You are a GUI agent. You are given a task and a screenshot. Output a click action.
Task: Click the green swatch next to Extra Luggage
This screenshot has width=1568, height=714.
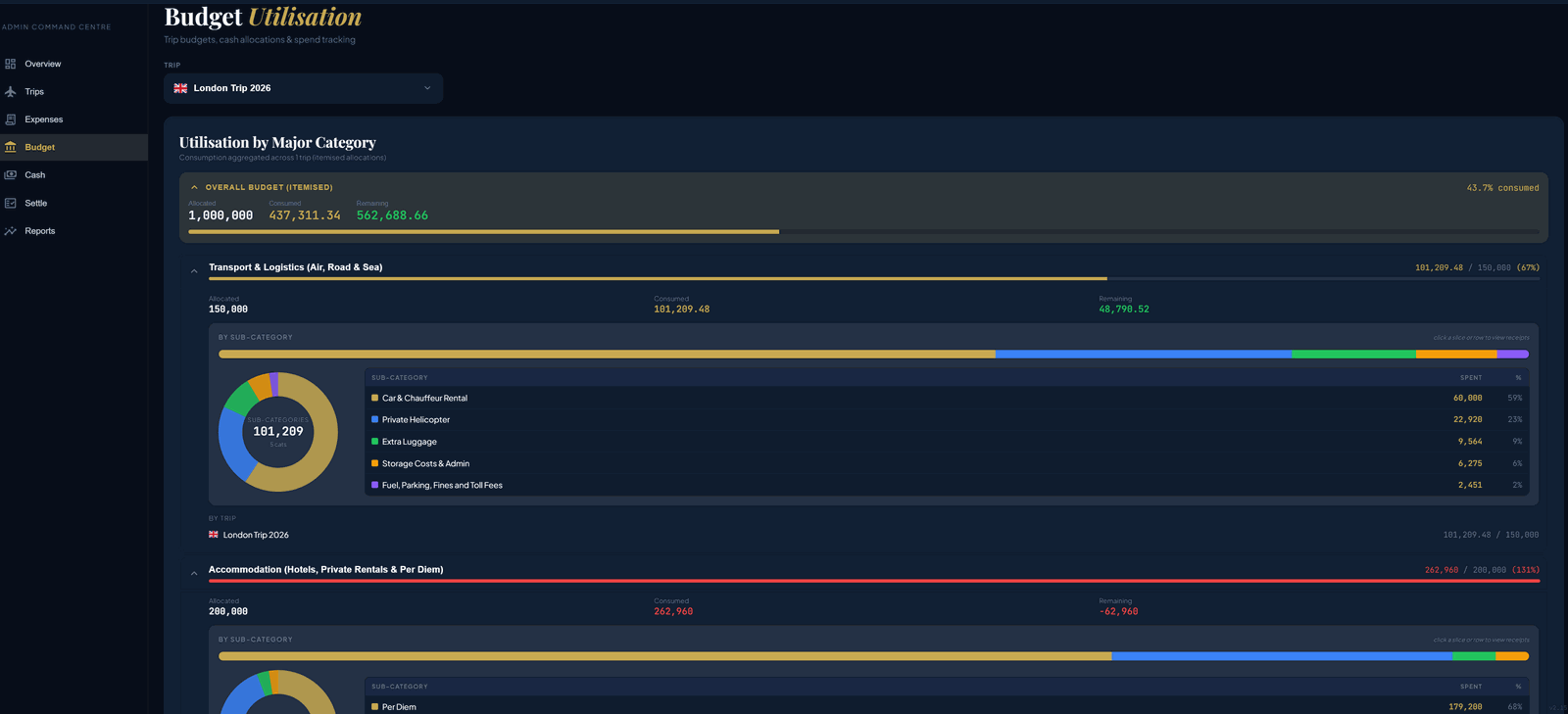coord(374,442)
